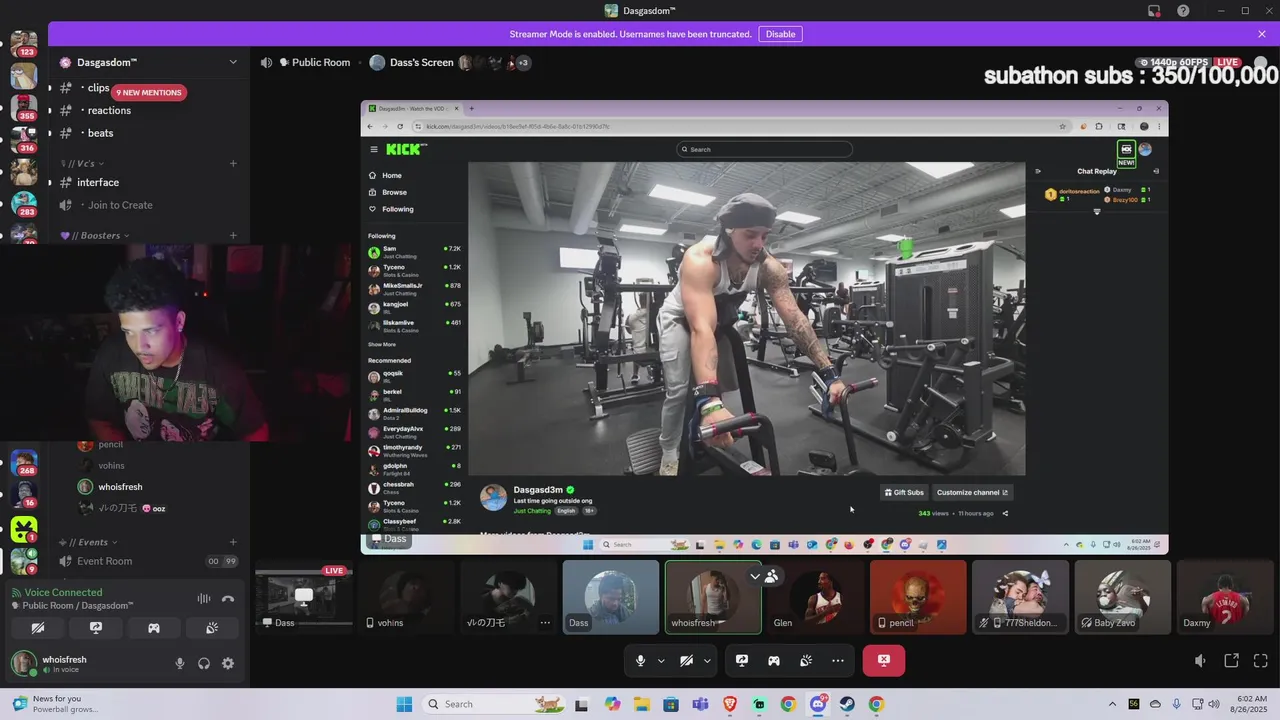Collapse the // Vc's category
Viewport: 1280px width, 720px height.
[82, 163]
